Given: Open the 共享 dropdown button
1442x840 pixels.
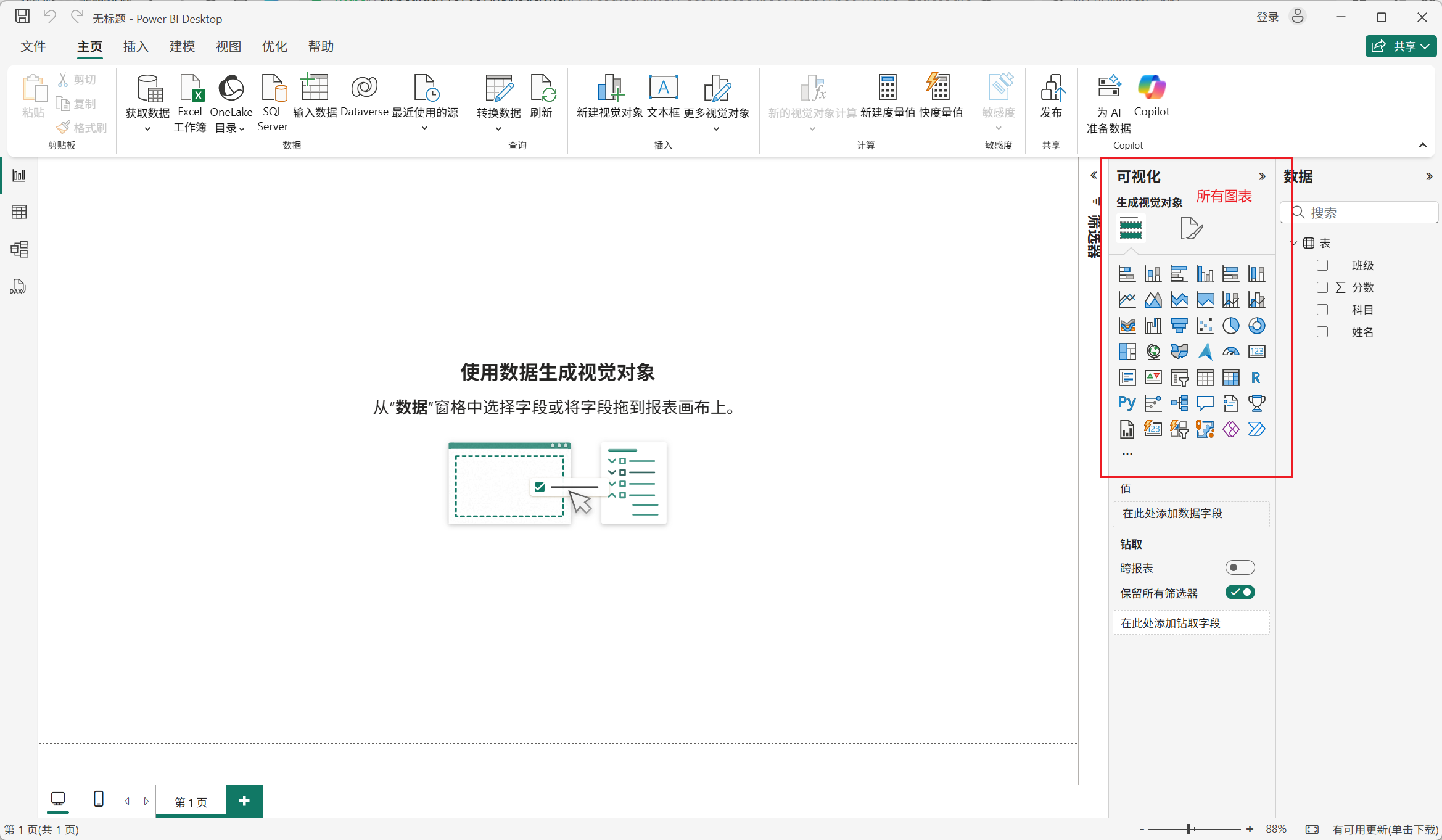Looking at the screenshot, I should 1401,46.
